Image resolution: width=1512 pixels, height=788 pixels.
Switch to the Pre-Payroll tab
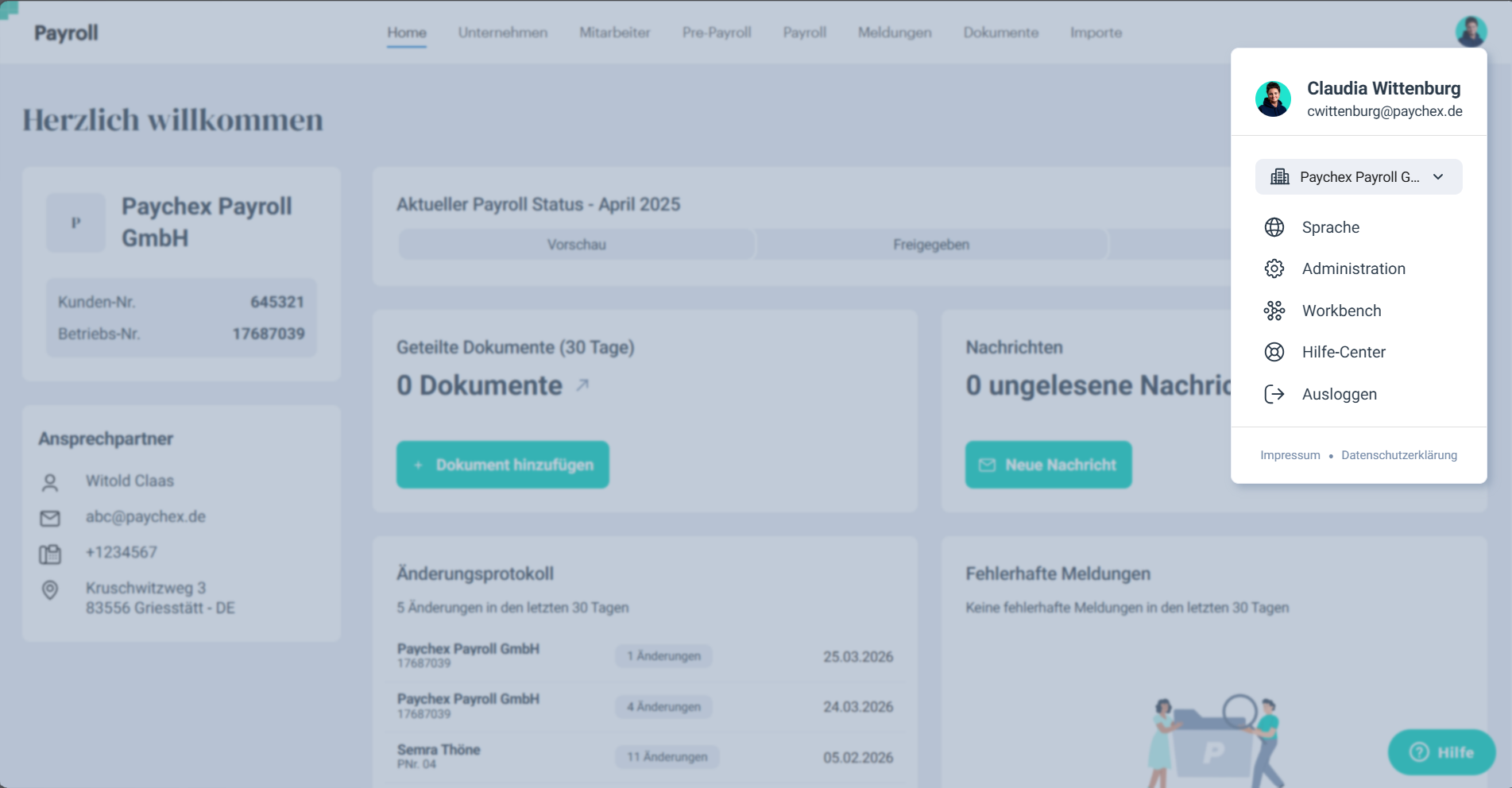click(716, 33)
